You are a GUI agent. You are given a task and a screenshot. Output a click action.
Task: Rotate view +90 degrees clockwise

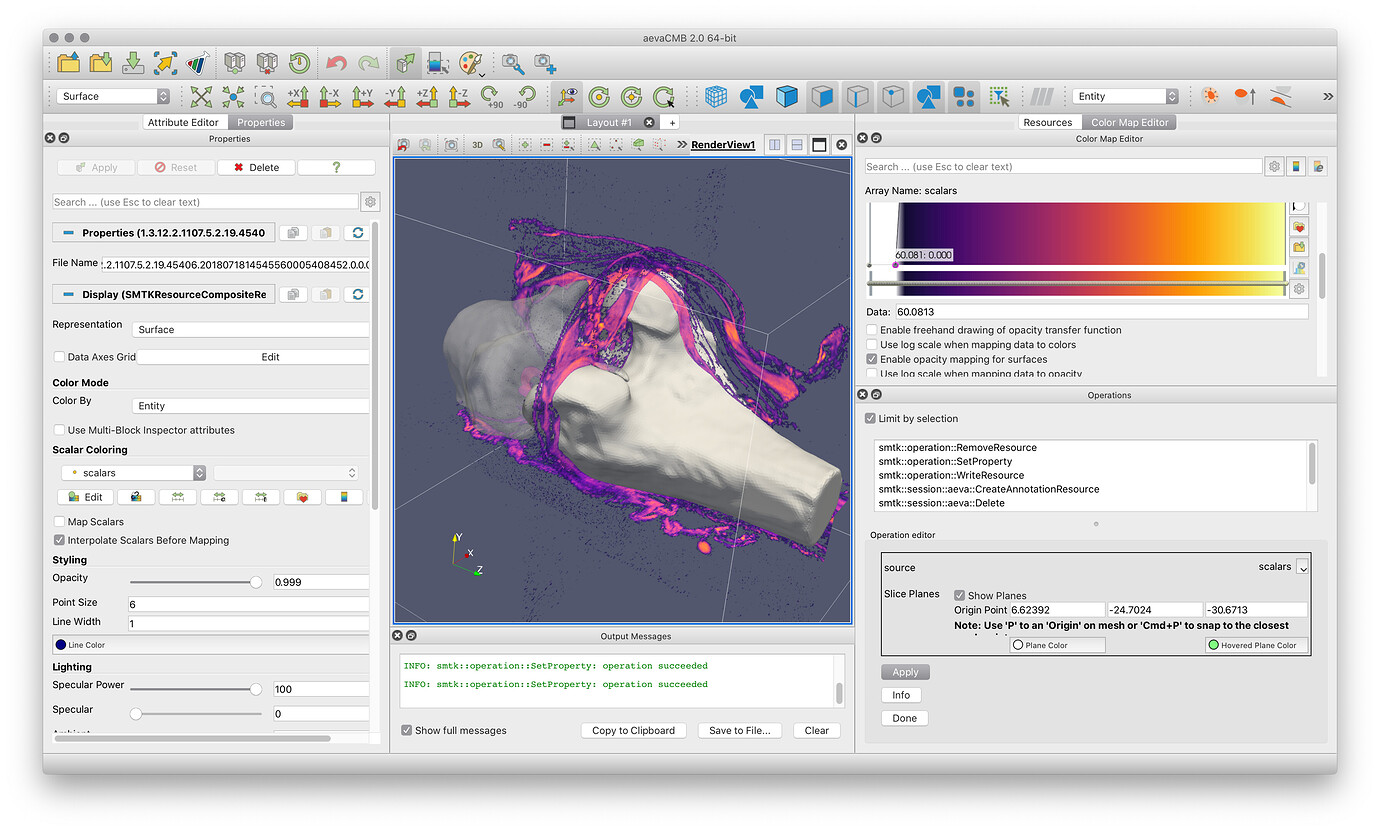492,96
